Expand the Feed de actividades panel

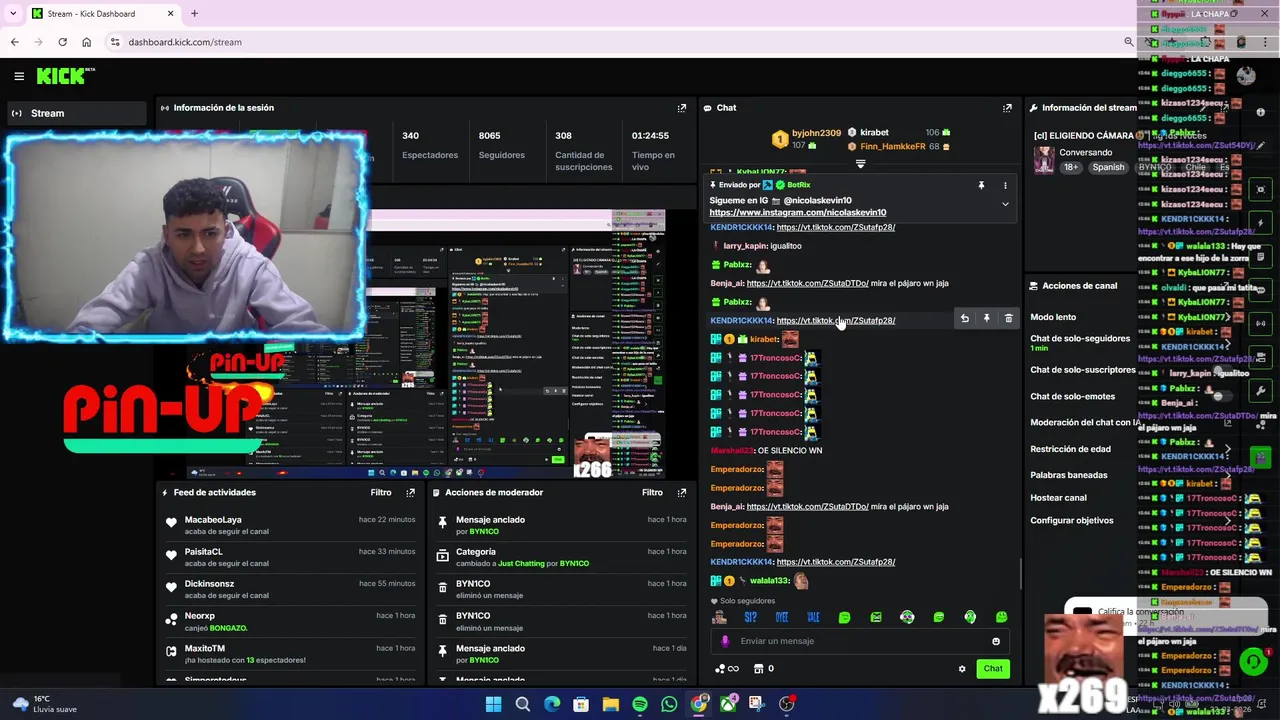click(x=410, y=492)
